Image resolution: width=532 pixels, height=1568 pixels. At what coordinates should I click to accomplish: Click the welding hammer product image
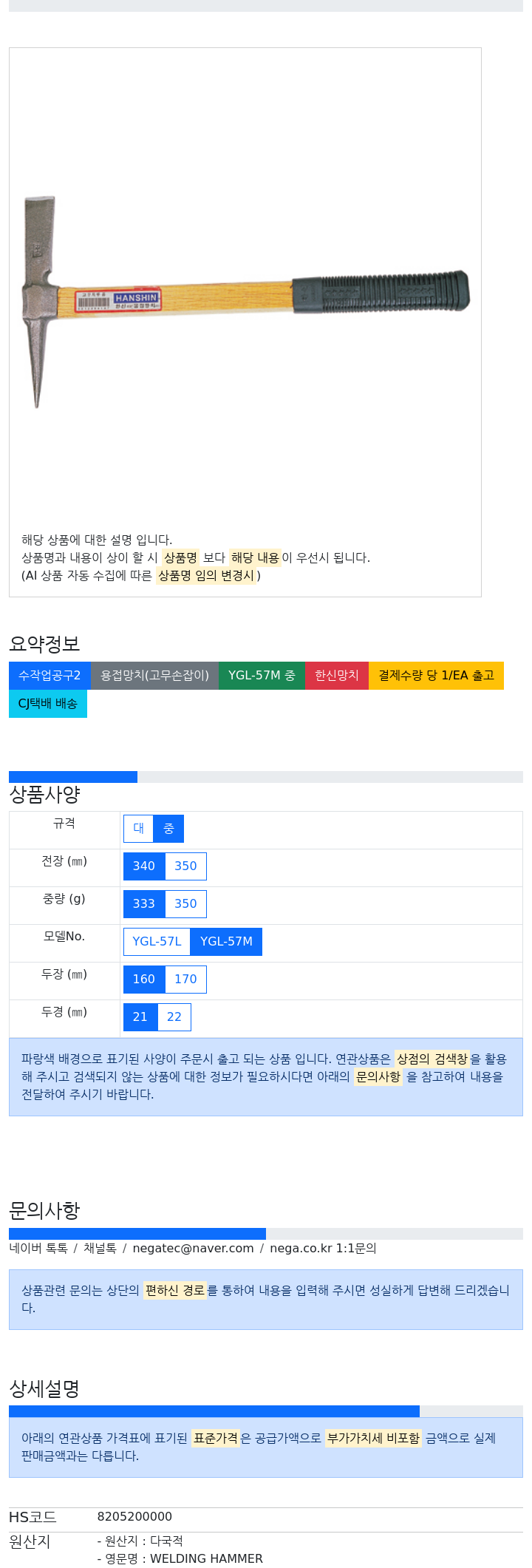(245, 301)
